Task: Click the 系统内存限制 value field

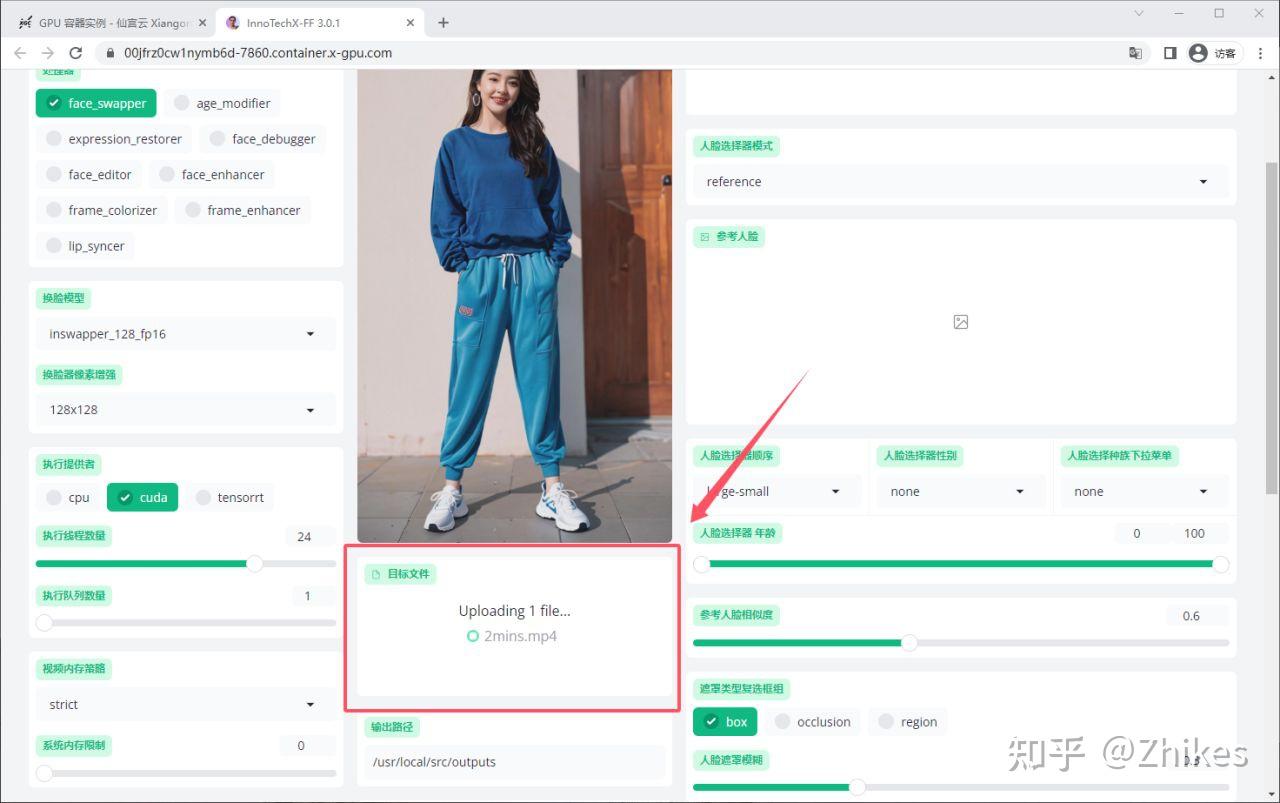Action: click(308, 746)
